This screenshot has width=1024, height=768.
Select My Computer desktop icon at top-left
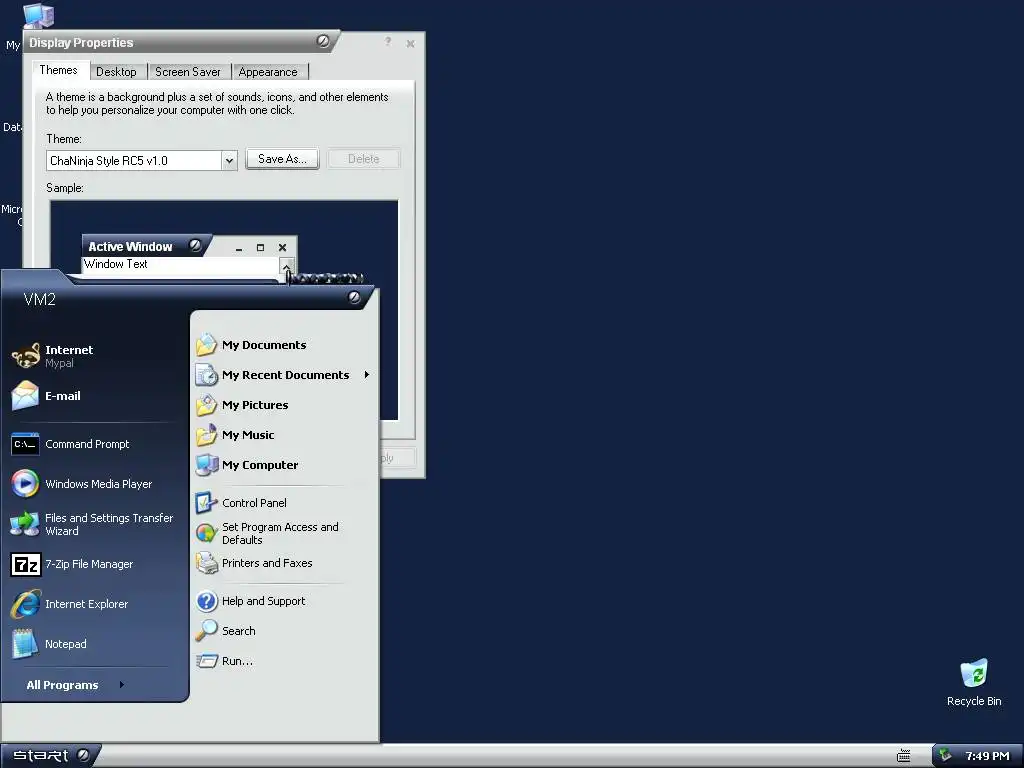tap(38, 16)
